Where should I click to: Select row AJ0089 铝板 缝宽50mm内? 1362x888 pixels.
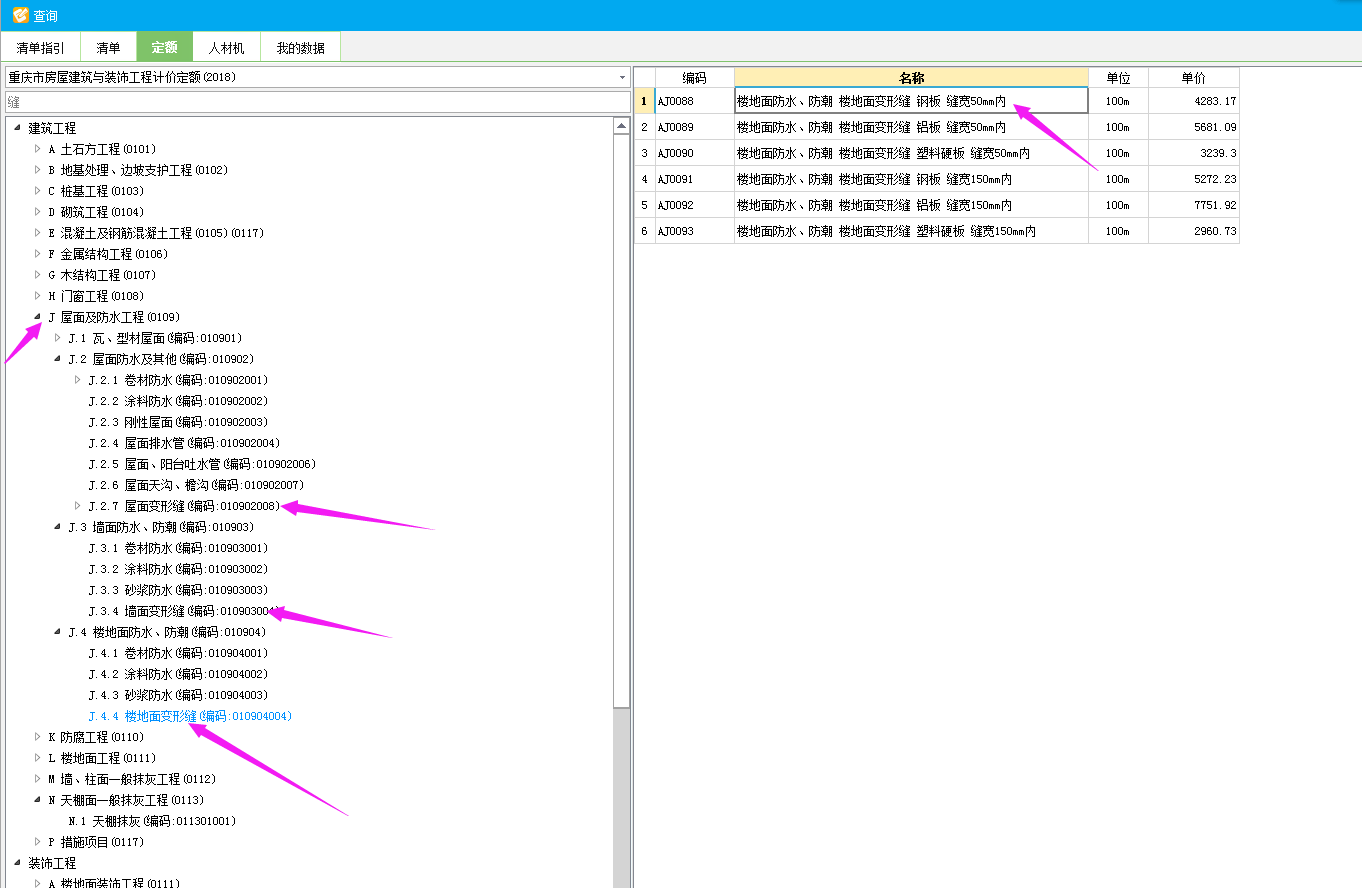coord(937,127)
